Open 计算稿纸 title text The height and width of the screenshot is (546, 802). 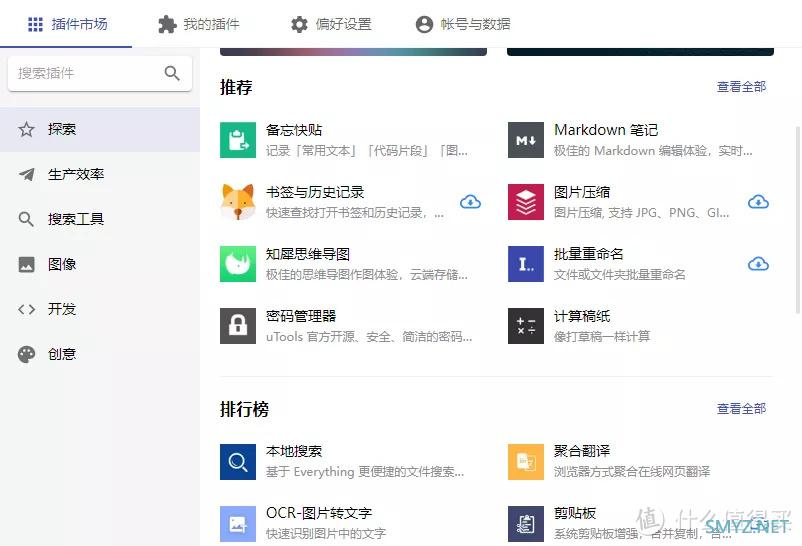(x=582, y=316)
